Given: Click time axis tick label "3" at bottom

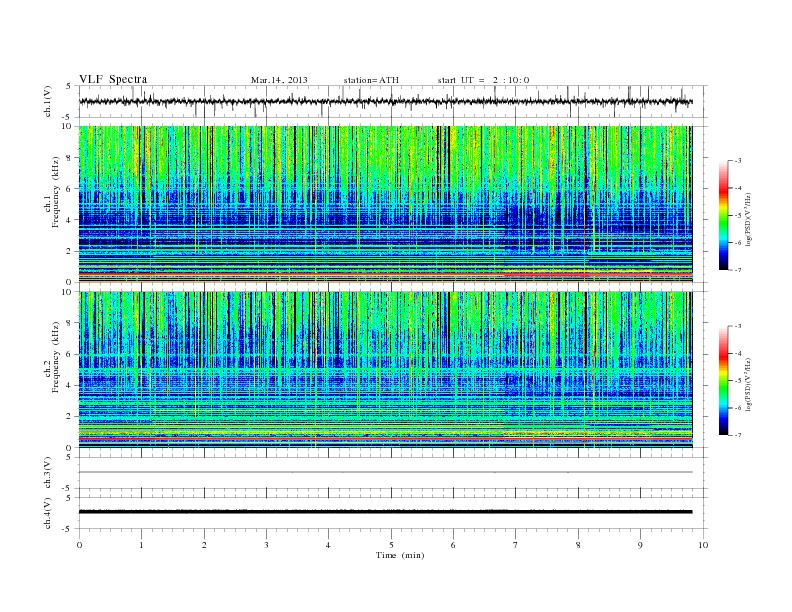Looking at the screenshot, I should click(266, 545).
